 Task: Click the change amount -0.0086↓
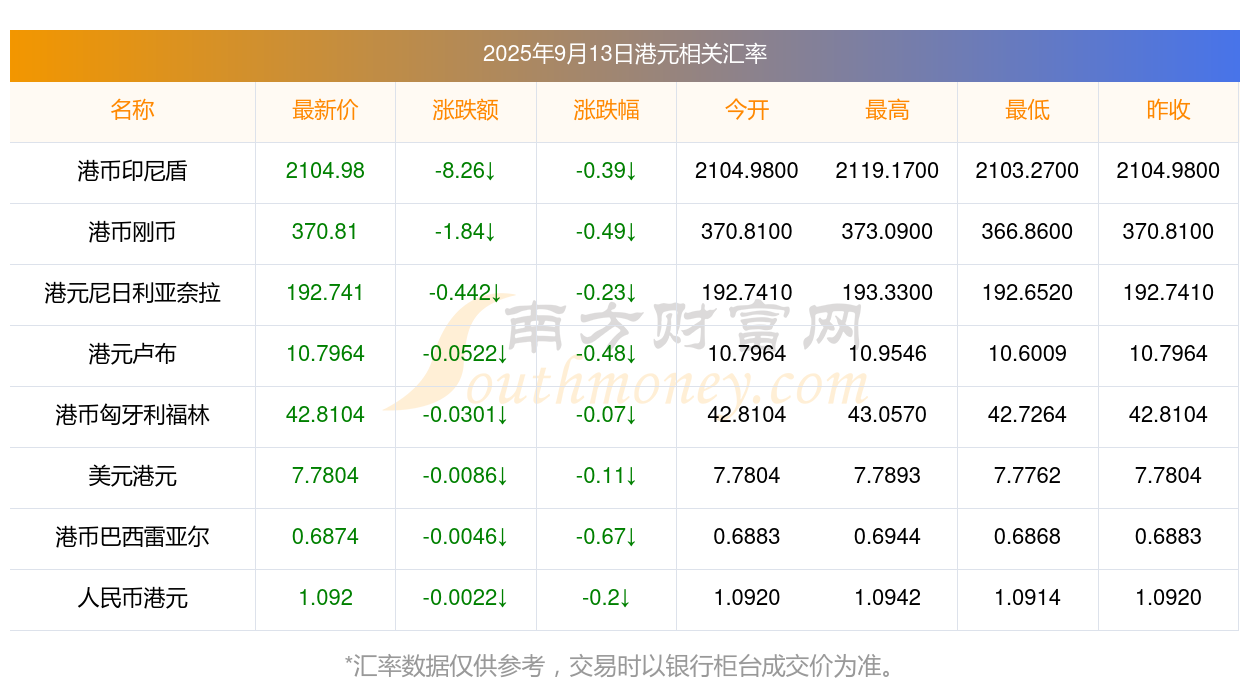(x=466, y=476)
